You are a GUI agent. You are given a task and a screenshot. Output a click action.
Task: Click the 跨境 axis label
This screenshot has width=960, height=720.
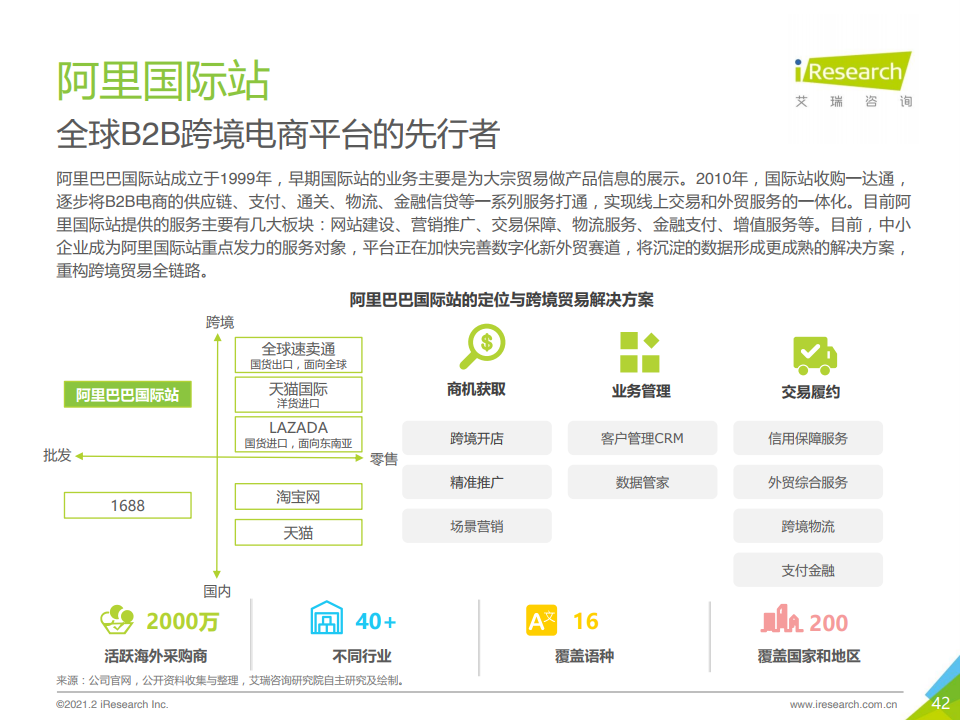[220, 322]
